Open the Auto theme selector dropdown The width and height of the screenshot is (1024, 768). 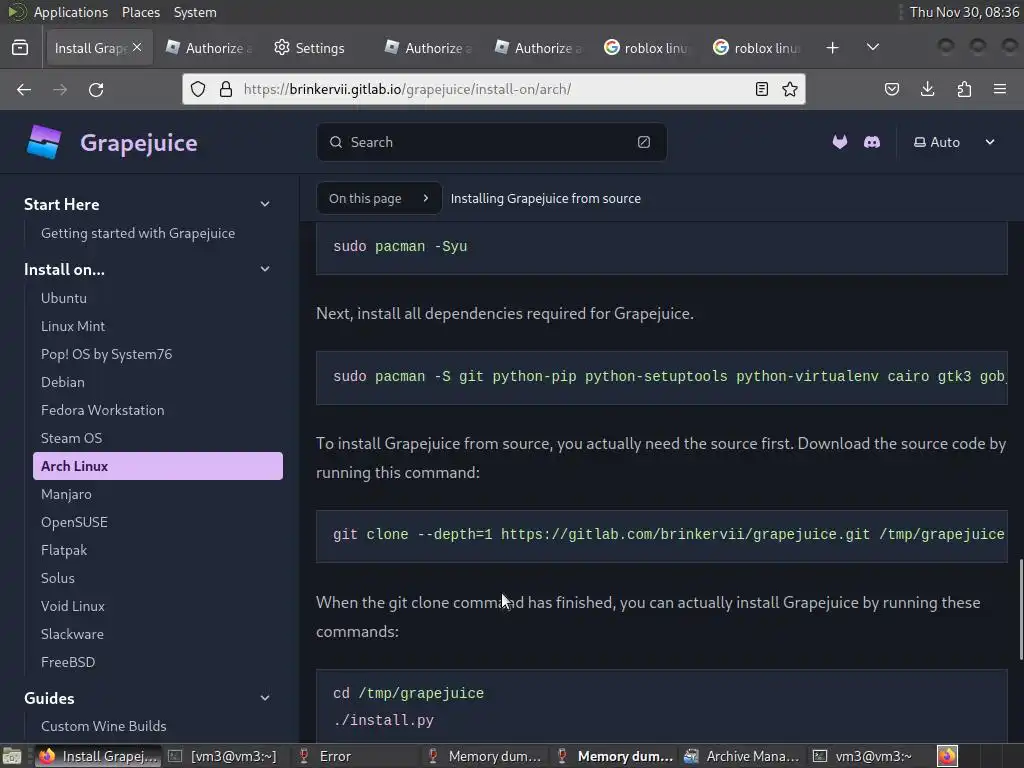pos(954,142)
